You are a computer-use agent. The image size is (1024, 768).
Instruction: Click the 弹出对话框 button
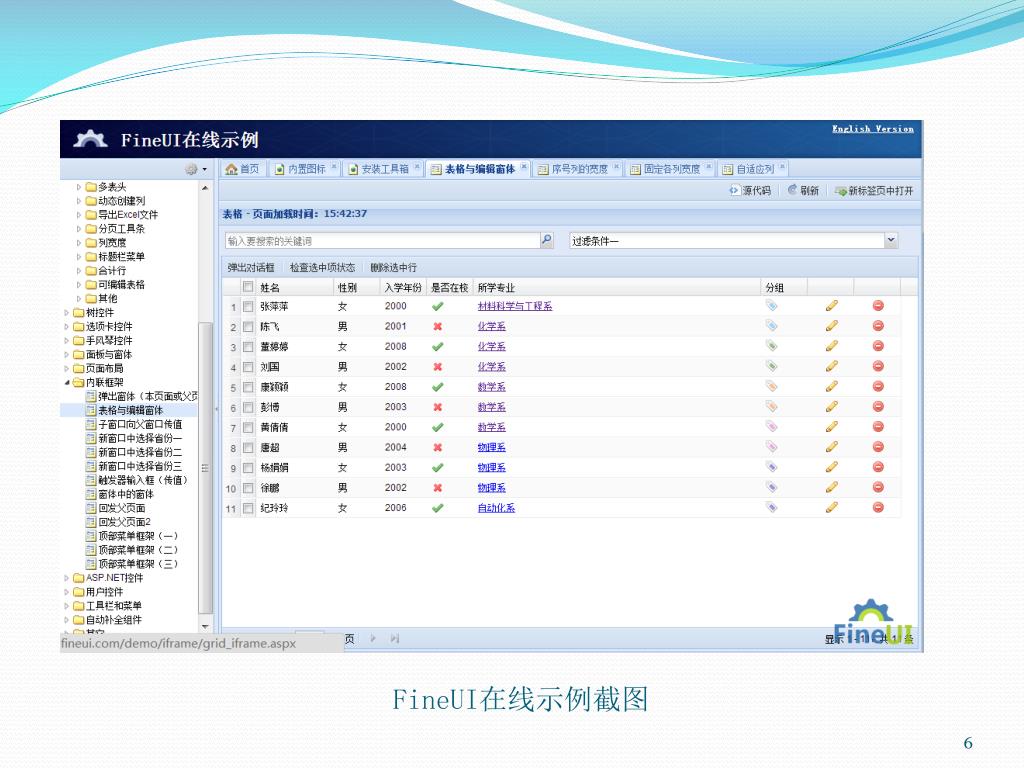pos(251,268)
